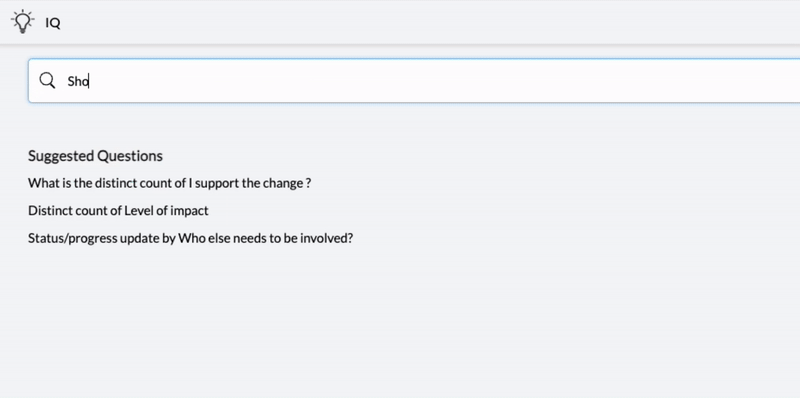
Task: Select 'What is the distinct count of I support the change ?'
Action: (x=169, y=183)
